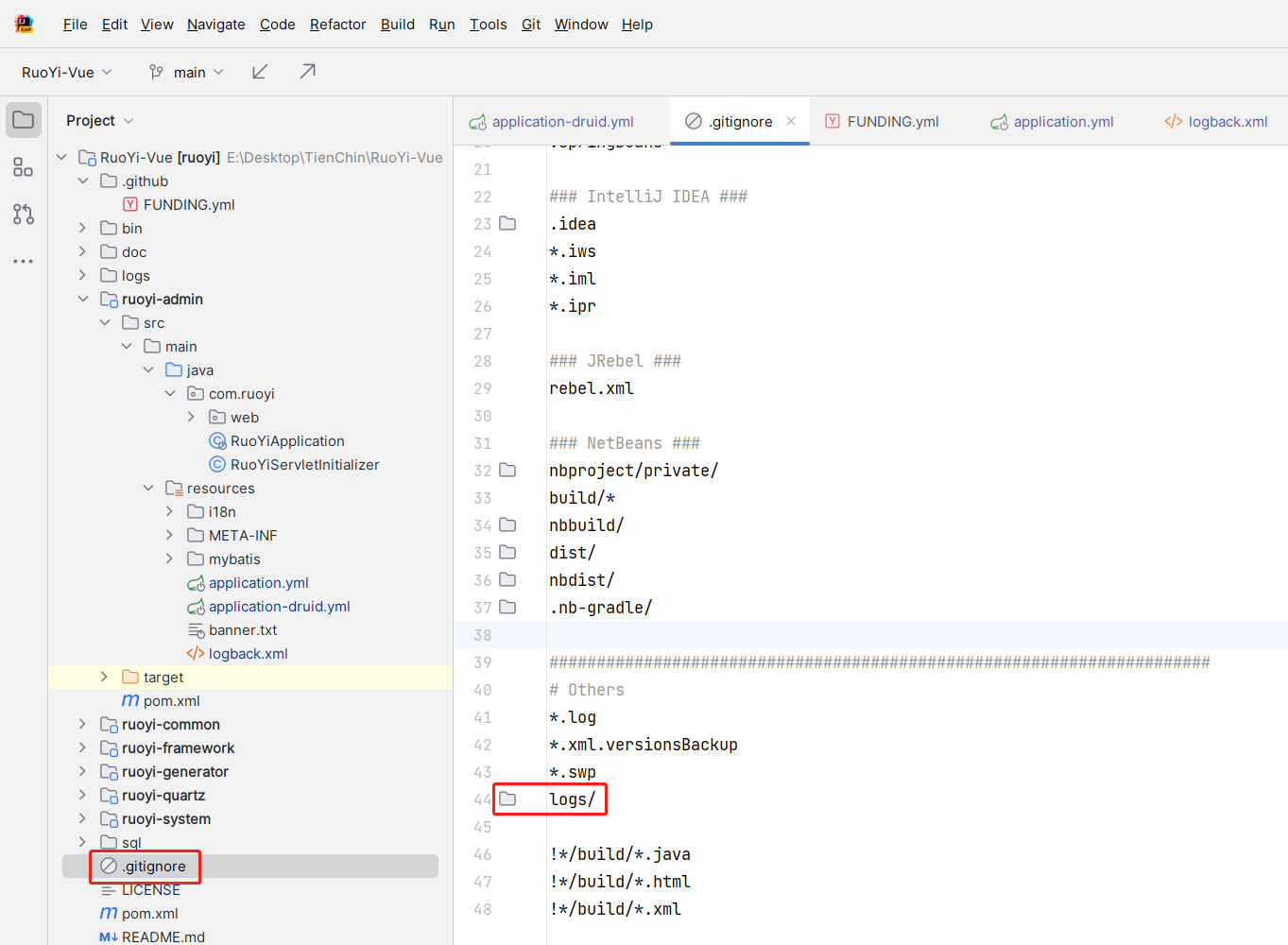Switch to logback.xml editor tab

tap(1216, 121)
